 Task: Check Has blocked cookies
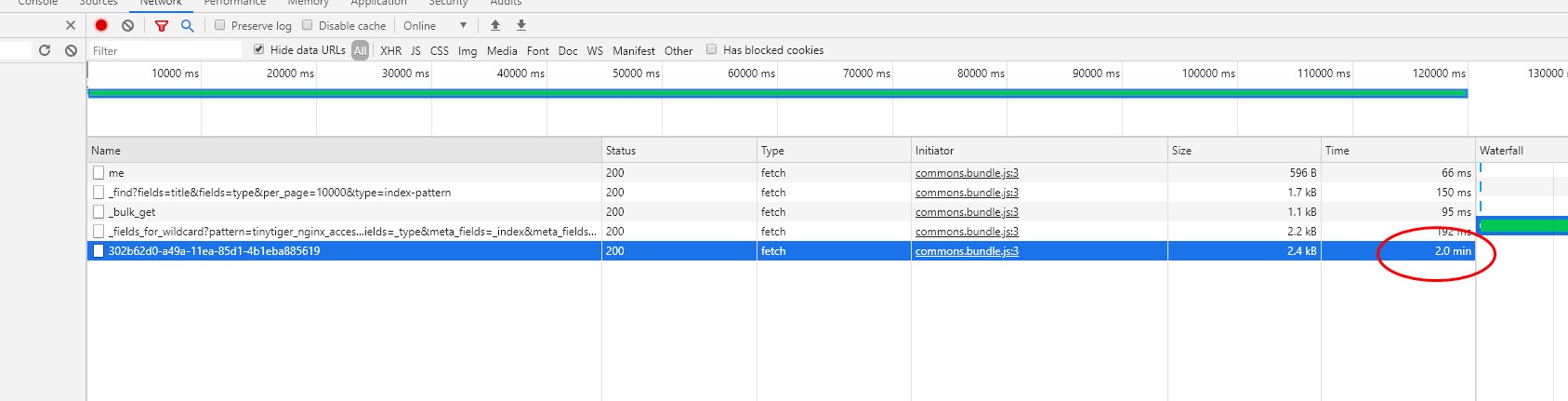click(x=712, y=49)
